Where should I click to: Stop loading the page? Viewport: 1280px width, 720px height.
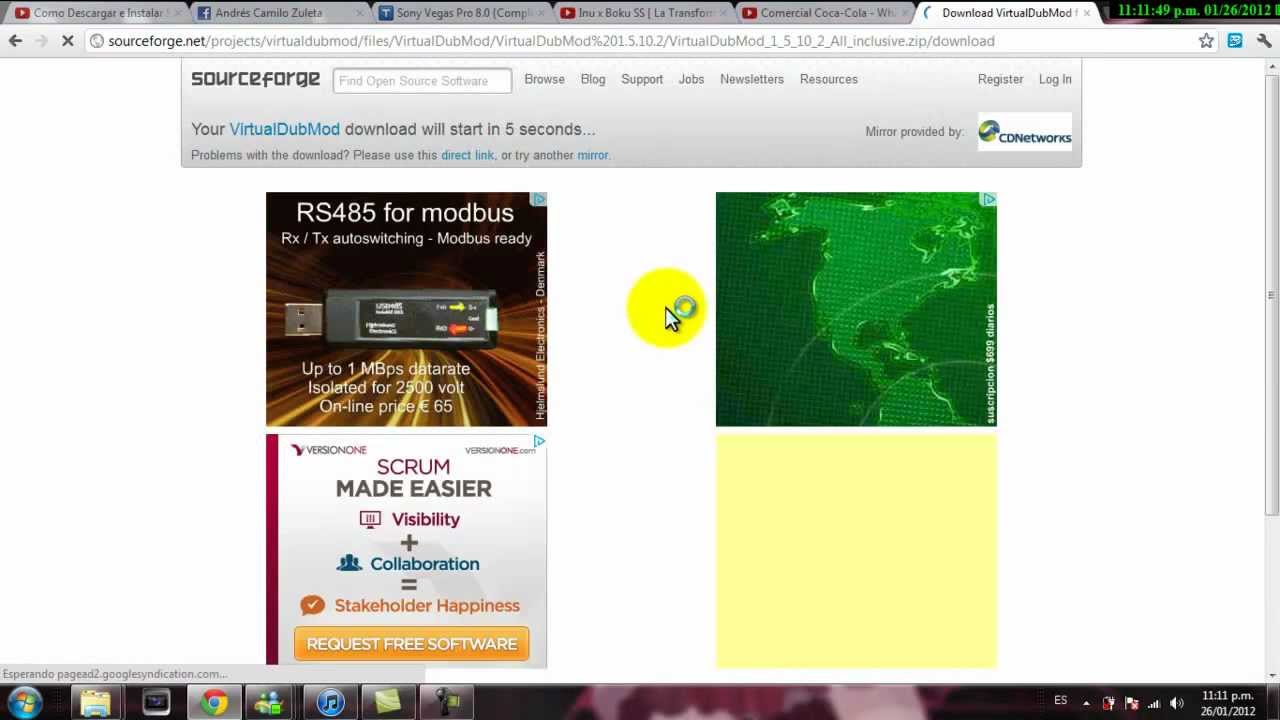click(67, 41)
